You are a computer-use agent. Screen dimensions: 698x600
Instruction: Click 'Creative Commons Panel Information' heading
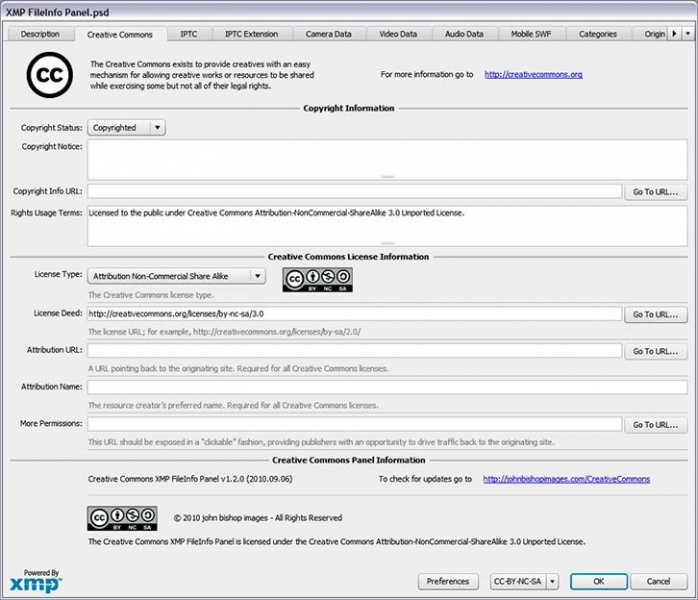349,460
